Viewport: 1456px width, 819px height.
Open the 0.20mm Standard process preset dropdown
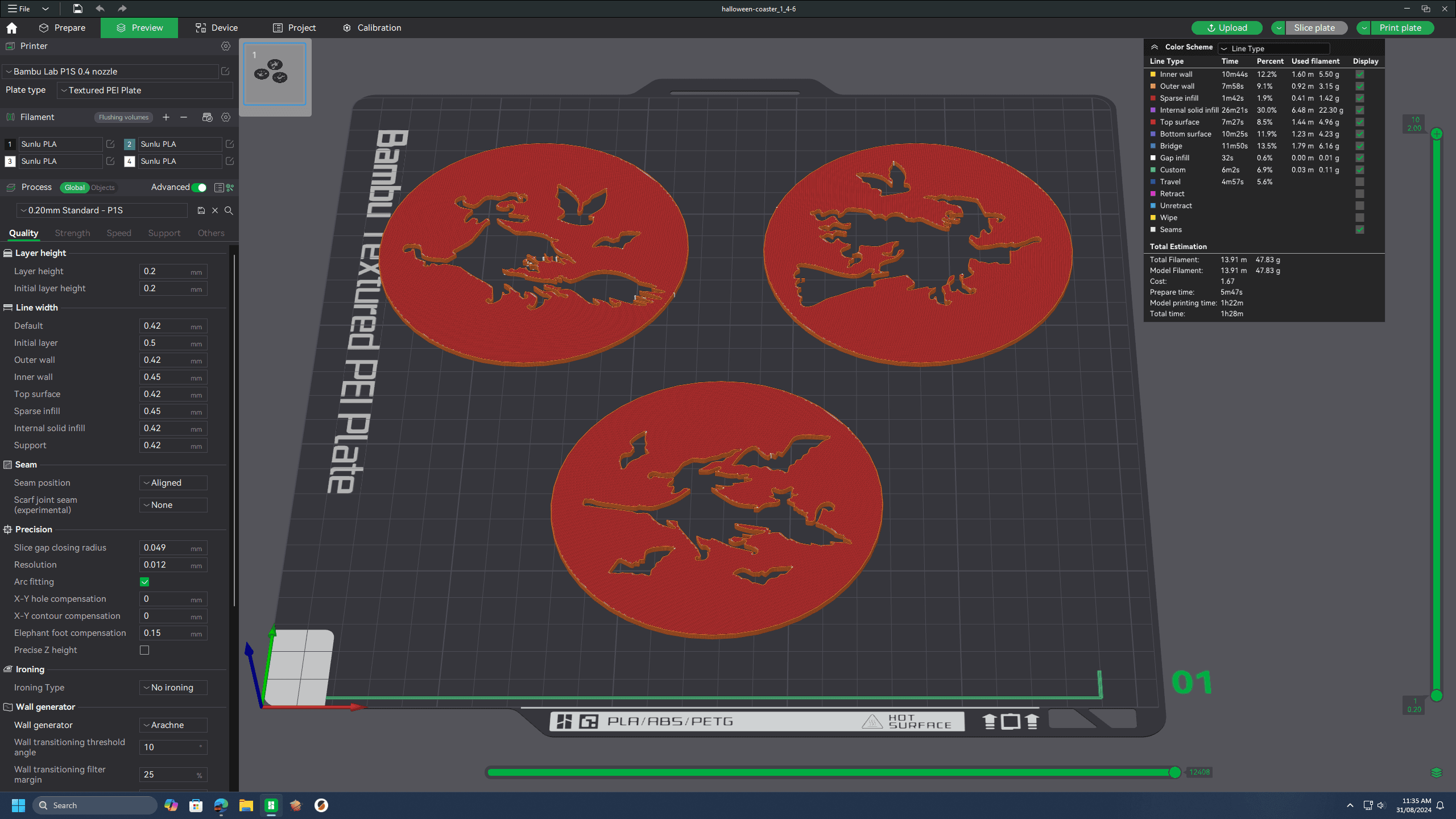[102, 210]
